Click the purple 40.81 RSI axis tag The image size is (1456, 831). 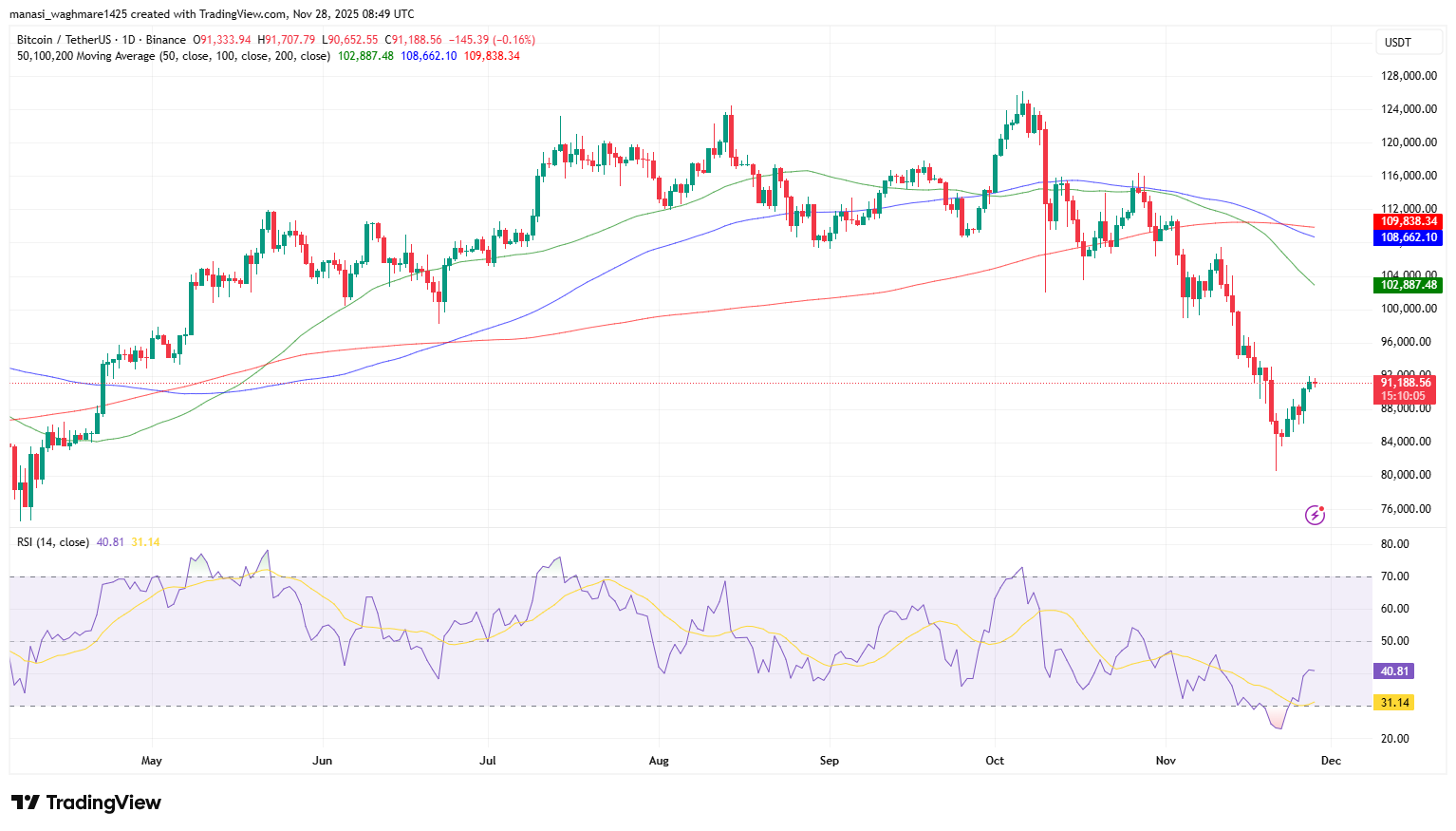coord(1393,671)
